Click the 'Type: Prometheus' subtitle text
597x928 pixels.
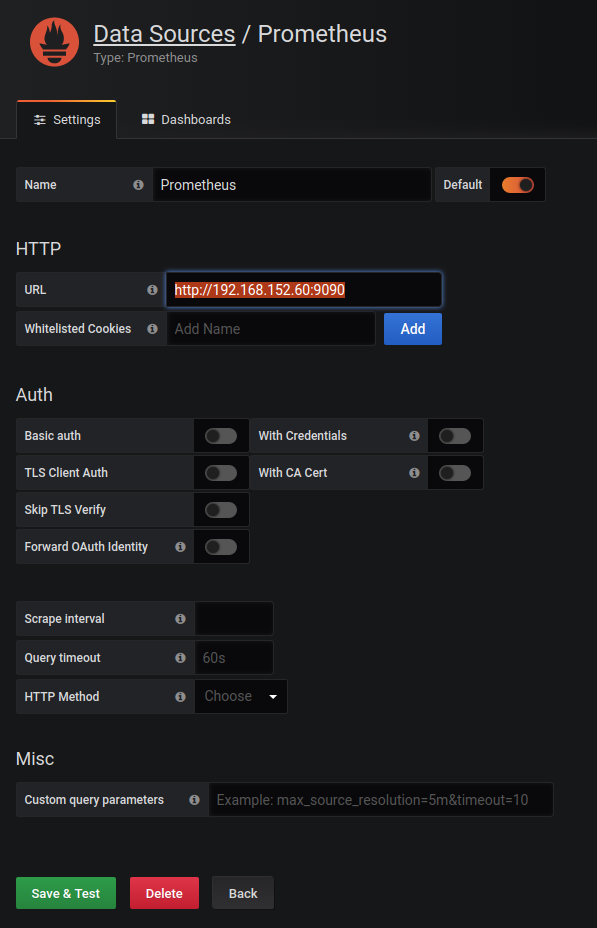coord(146,58)
